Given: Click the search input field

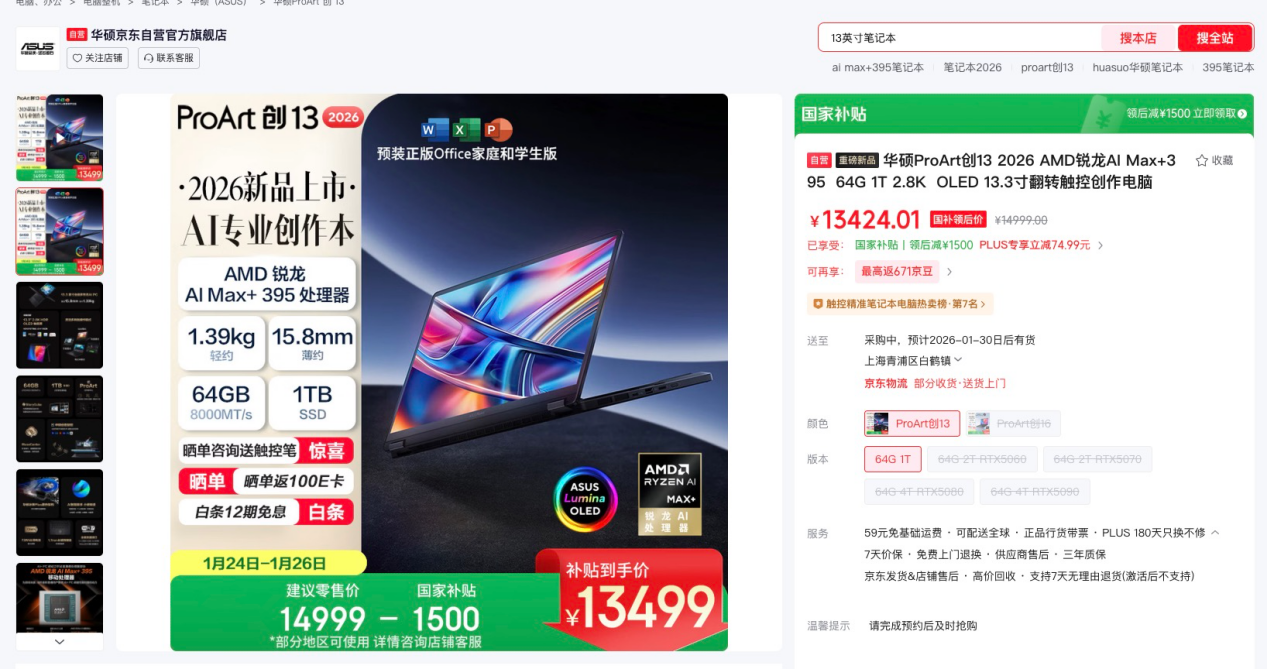Looking at the screenshot, I should (x=960, y=38).
